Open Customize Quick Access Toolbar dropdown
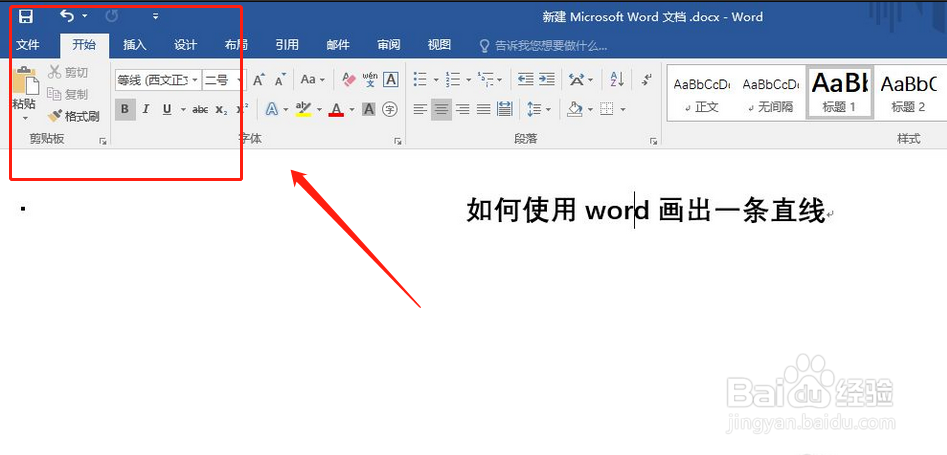 click(x=155, y=16)
